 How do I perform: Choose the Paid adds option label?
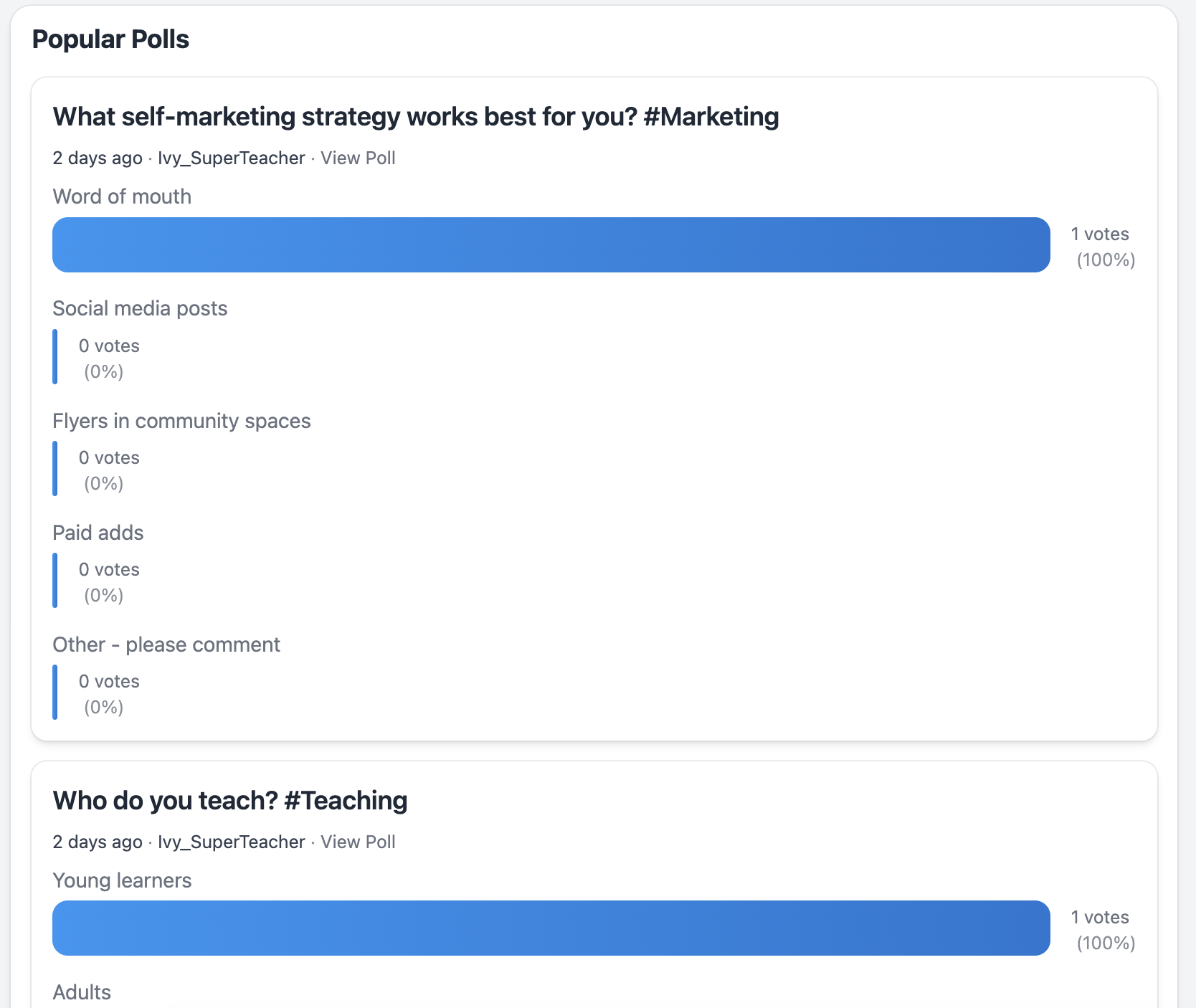98,533
